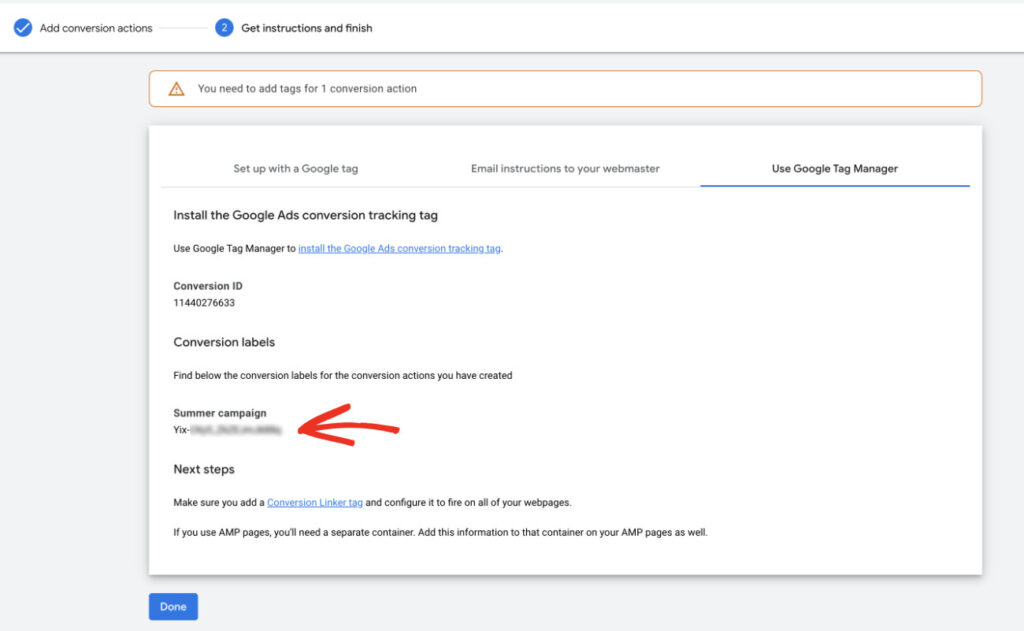Open the Conversion Linker tag link

[314, 501]
